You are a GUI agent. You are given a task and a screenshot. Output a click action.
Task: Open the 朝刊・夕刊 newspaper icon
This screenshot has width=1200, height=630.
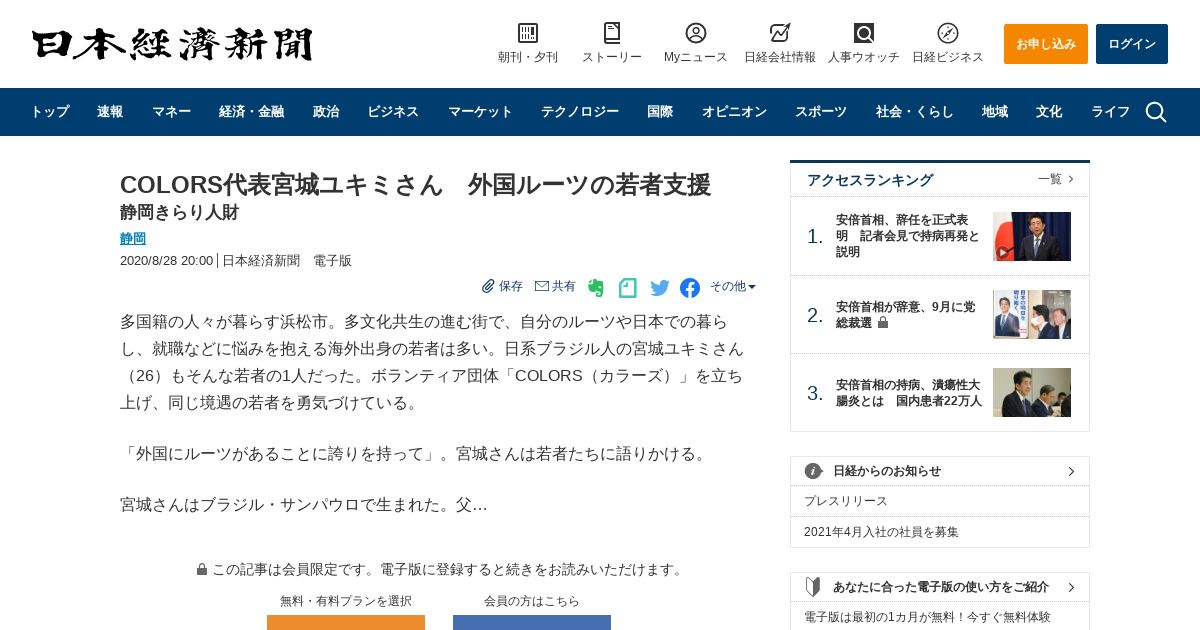[528, 33]
